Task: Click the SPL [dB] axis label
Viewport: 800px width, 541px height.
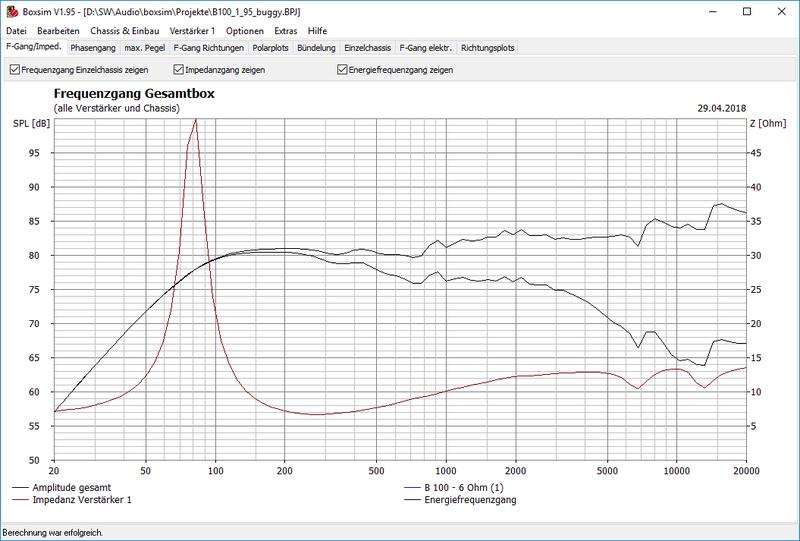Action: pos(32,123)
